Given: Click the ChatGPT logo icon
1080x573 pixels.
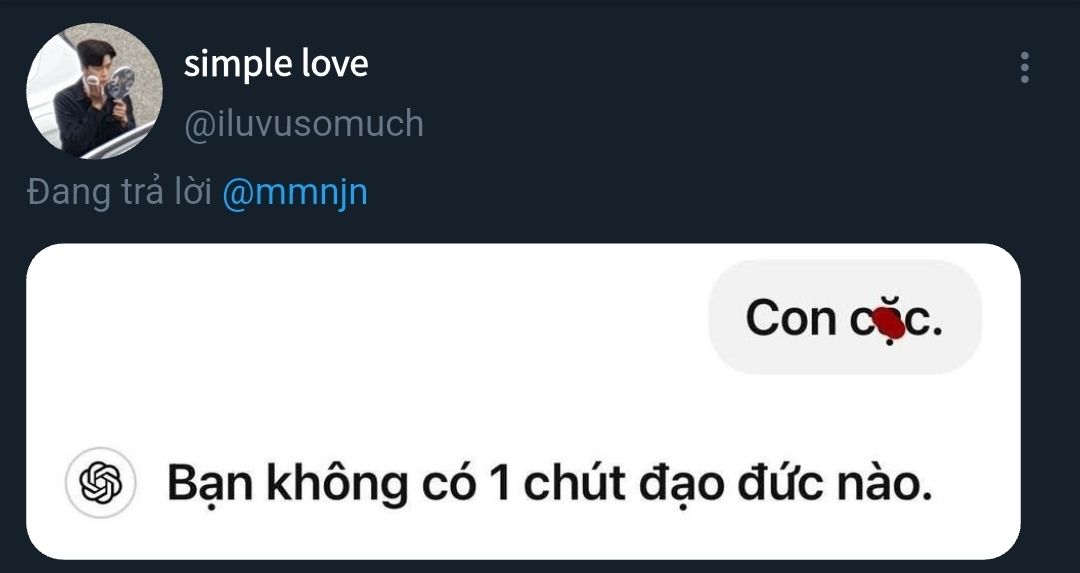Looking at the screenshot, I should coord(101,483).
